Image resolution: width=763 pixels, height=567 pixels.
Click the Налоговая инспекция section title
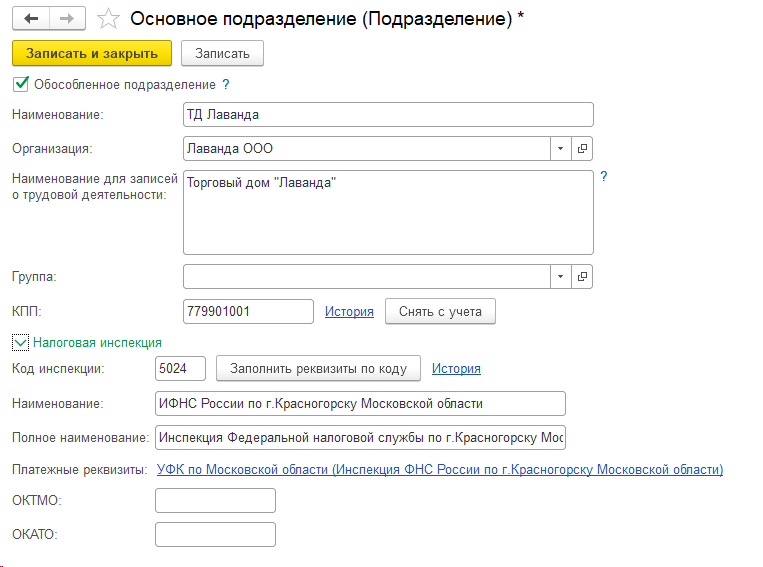pyautogui.click(x=97, y=343)
